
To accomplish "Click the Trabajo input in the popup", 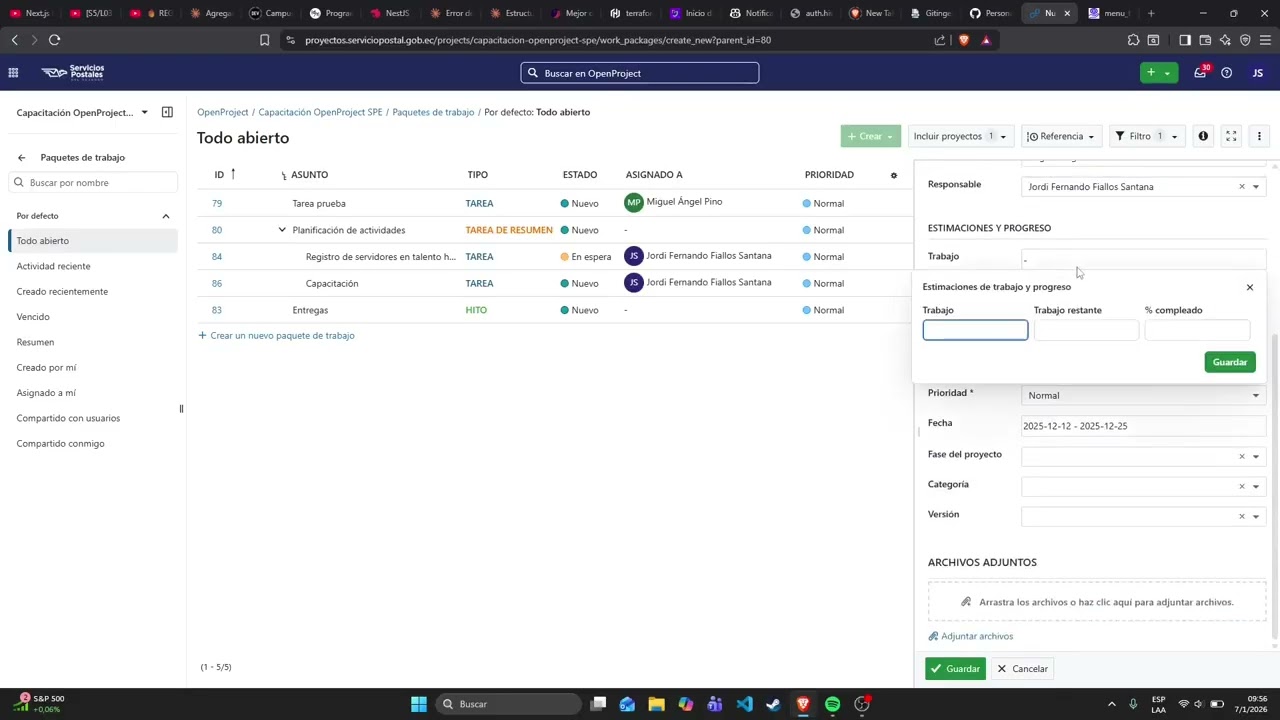I will pyautogui.click(x=975, y=330).
